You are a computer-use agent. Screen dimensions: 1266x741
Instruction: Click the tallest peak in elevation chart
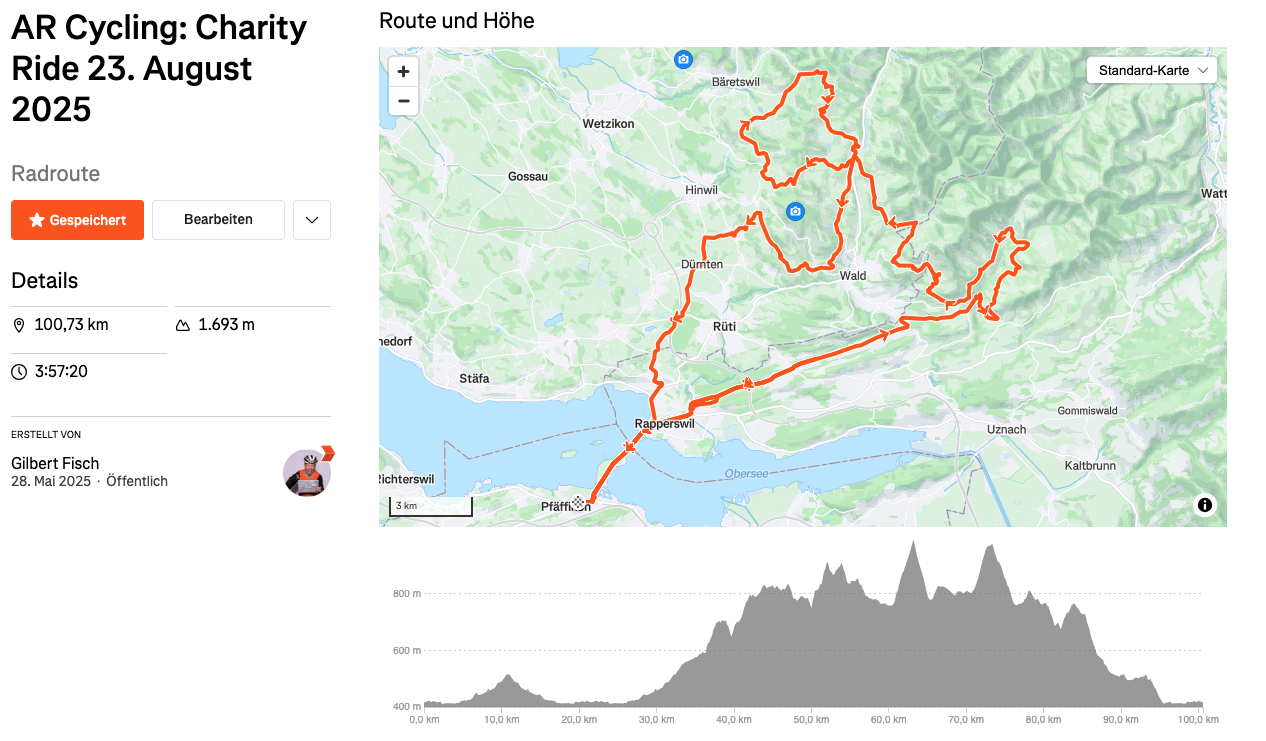click(x=913, y=544)
